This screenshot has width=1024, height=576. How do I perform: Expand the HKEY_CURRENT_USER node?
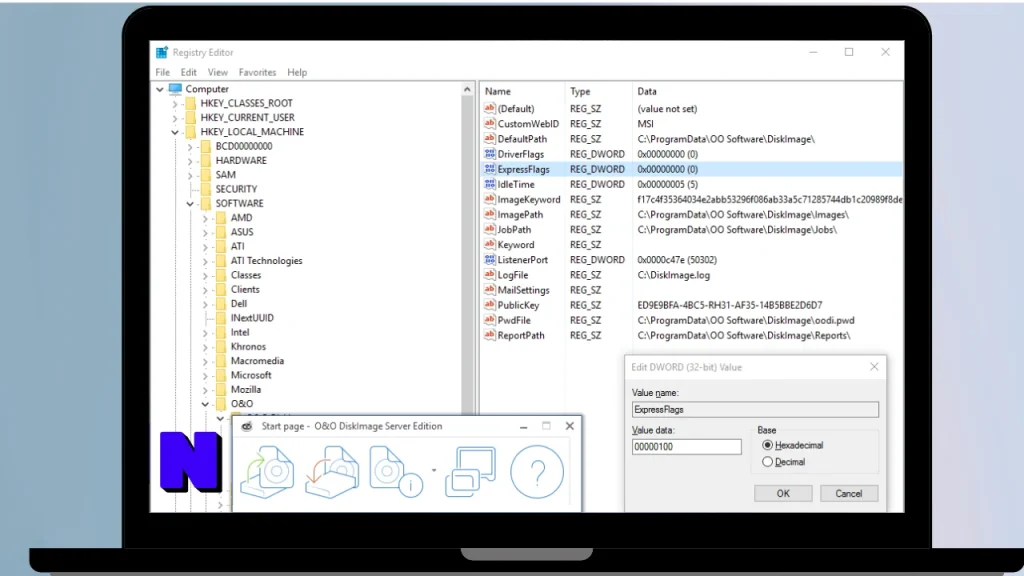click(174, 118)
